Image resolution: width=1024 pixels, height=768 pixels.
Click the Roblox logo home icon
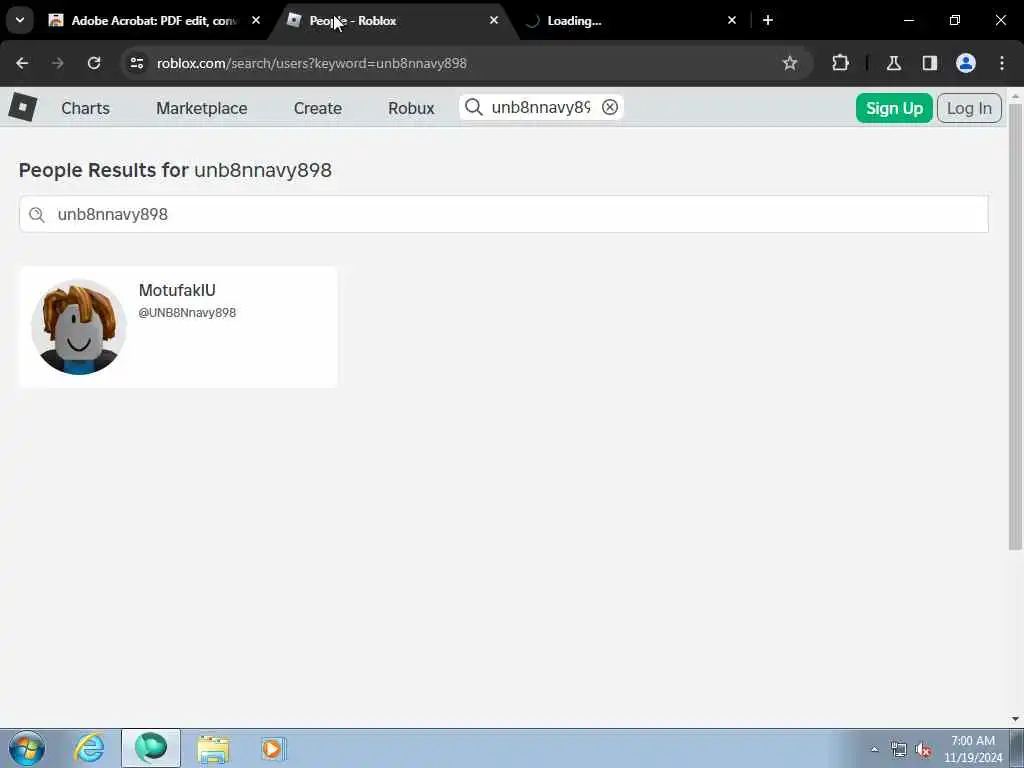coord(23,106)
